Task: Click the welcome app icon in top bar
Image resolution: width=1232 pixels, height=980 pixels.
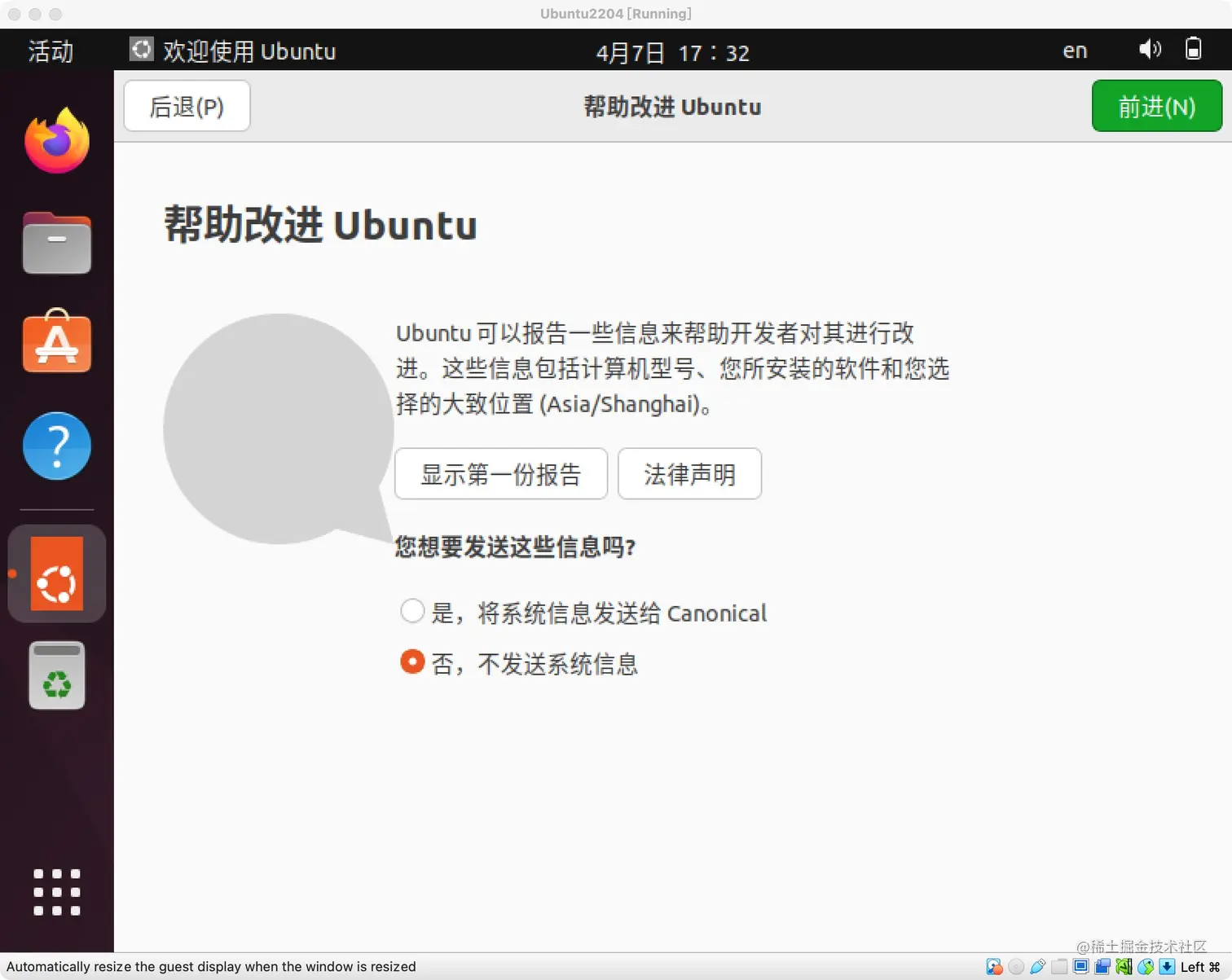Action: coord(141,50)
